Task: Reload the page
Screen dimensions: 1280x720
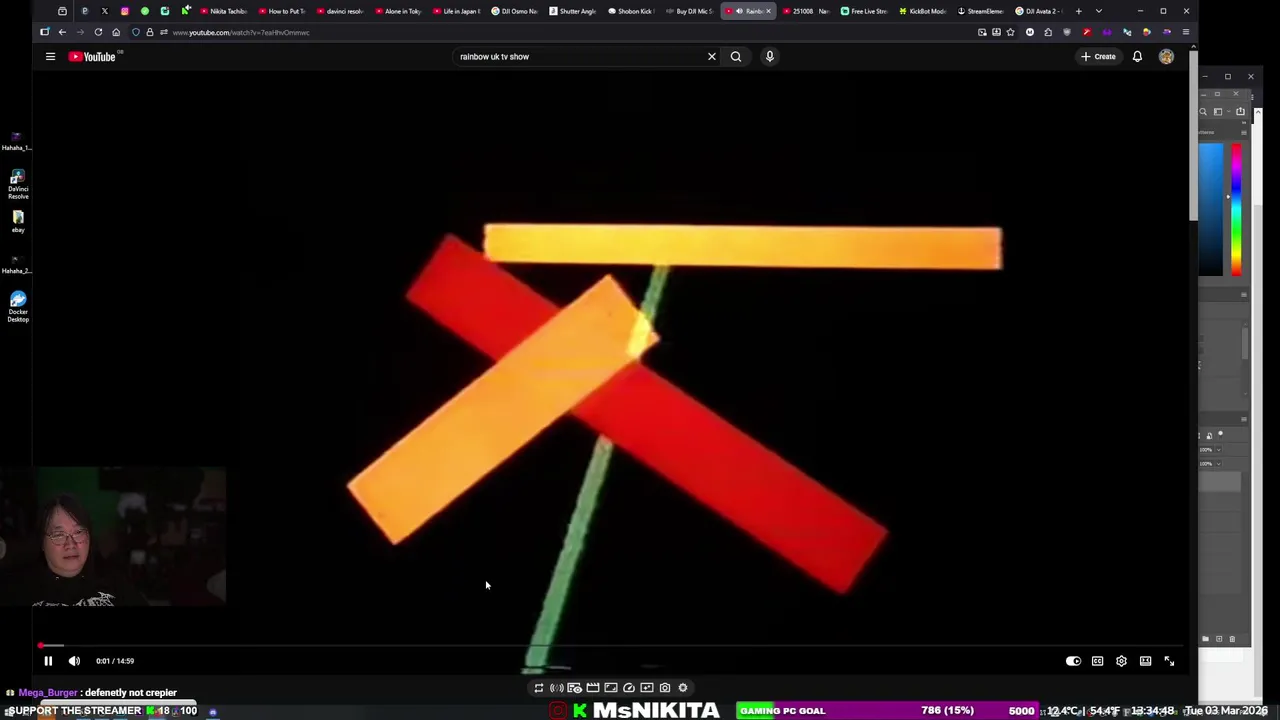Action: (98, 32)
